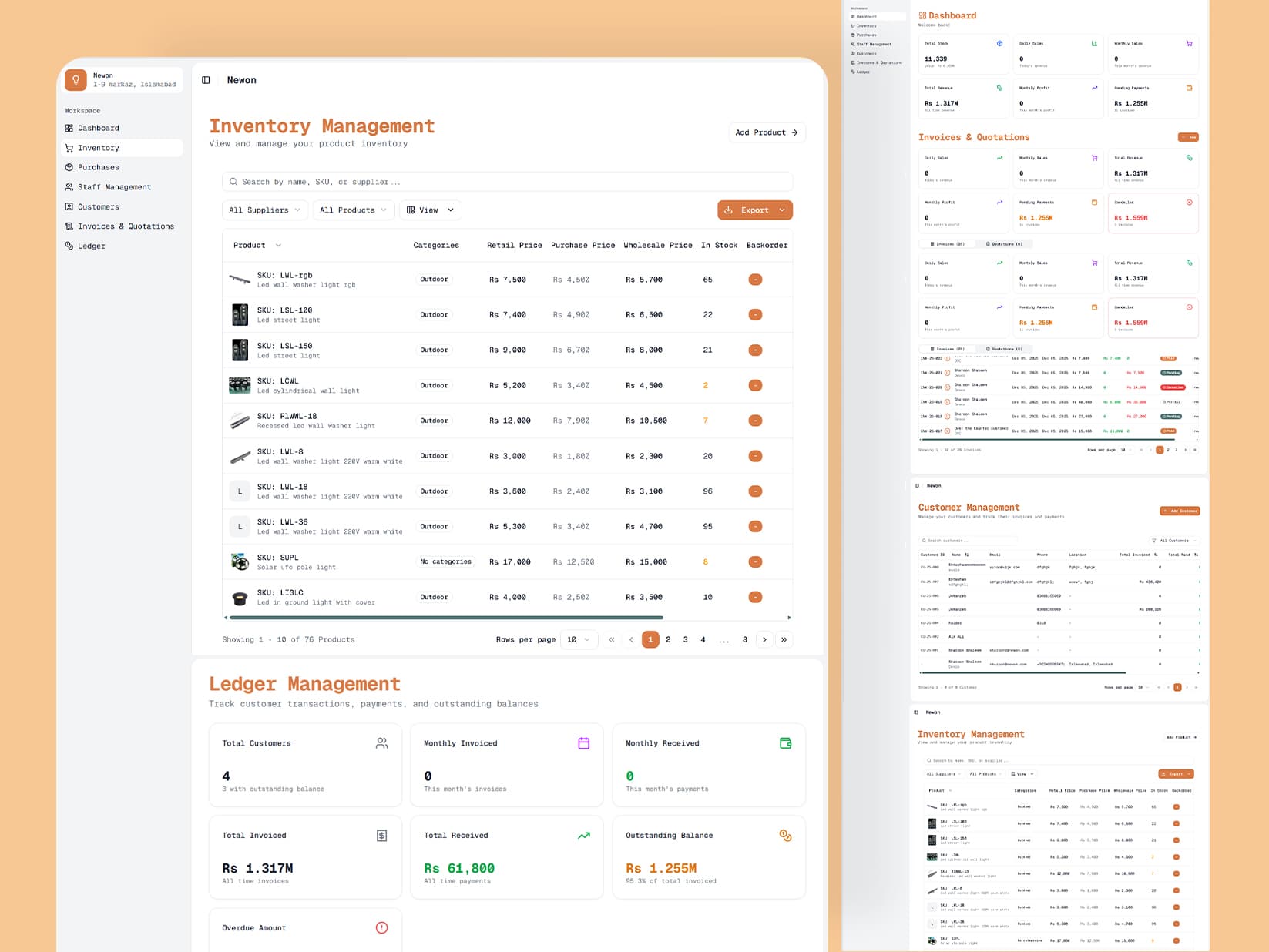Click the Total Customers people icon
The height and width of the screenshot is (952, 1269).
point(381,743)
